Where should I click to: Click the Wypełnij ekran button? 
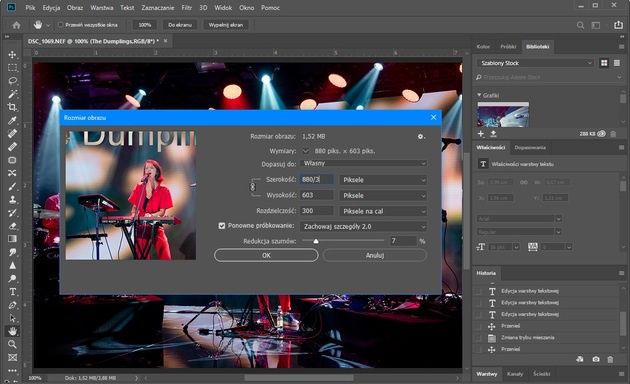click(225, 25)
